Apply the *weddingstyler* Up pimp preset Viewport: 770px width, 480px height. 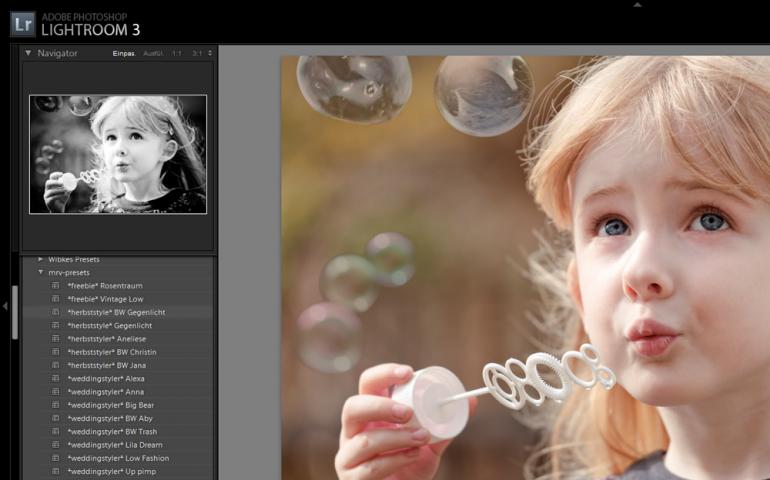(112, 471)
